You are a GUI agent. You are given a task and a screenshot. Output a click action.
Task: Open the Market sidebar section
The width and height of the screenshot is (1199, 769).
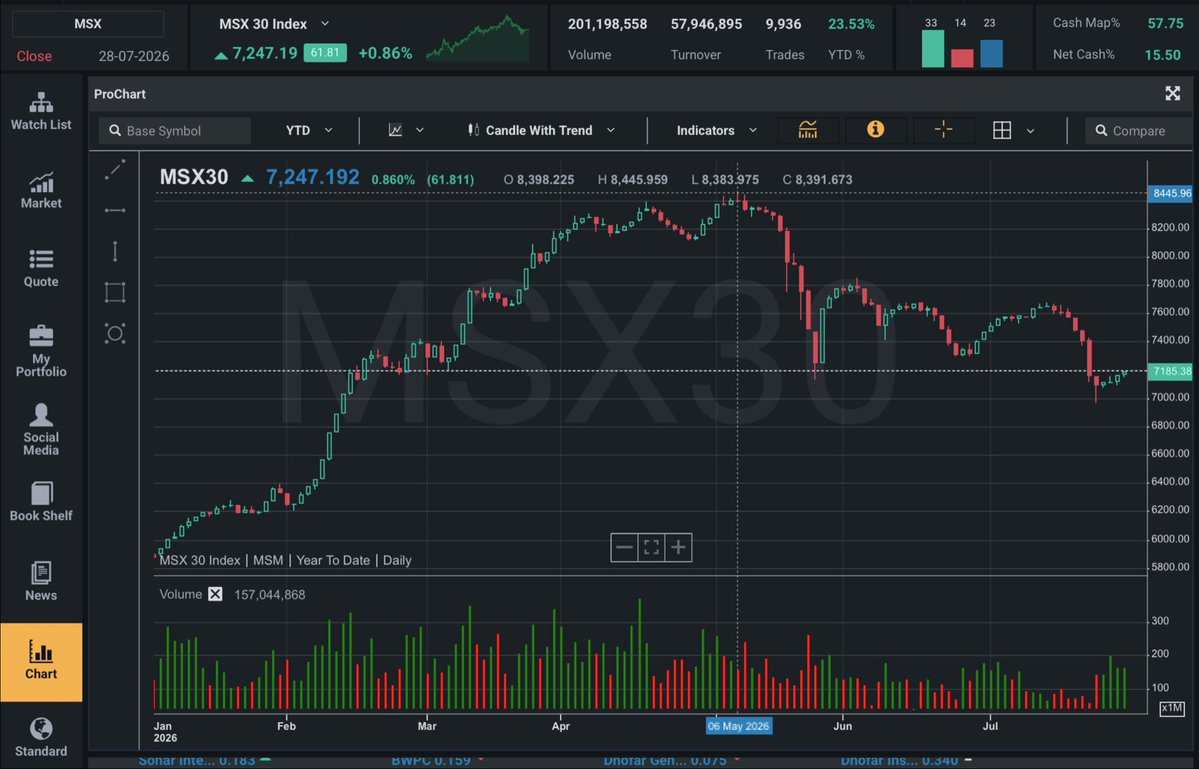(x=41, y=190)
